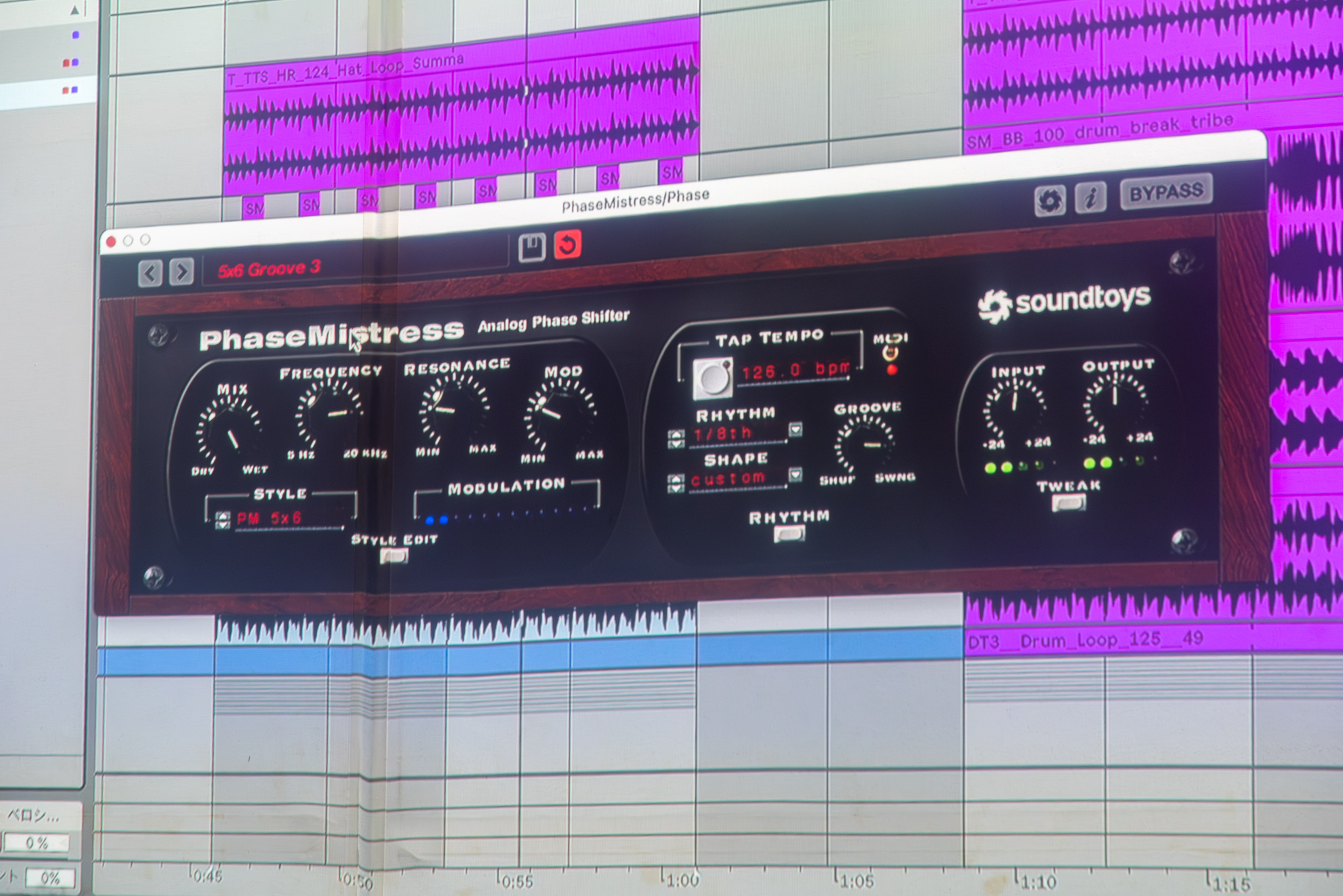
Task: Click the info 'i' icon
Action: (1090, 197)
